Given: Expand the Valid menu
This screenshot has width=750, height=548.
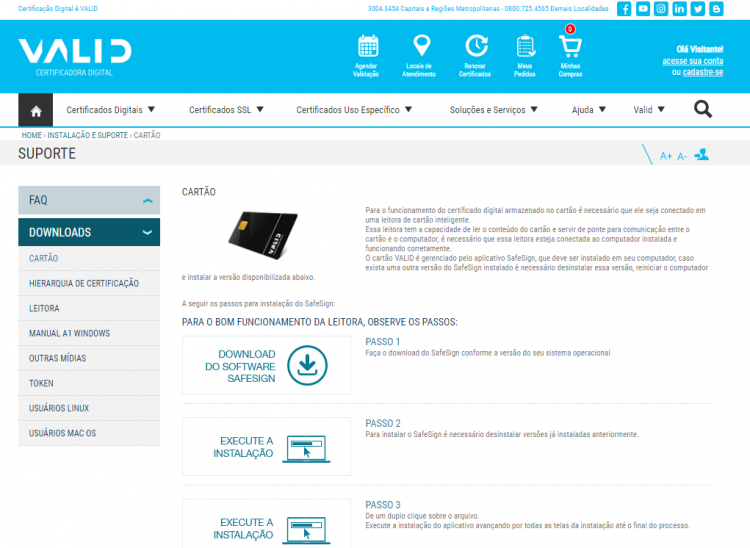Looking at the screenshot, I should tap(649, 110).
